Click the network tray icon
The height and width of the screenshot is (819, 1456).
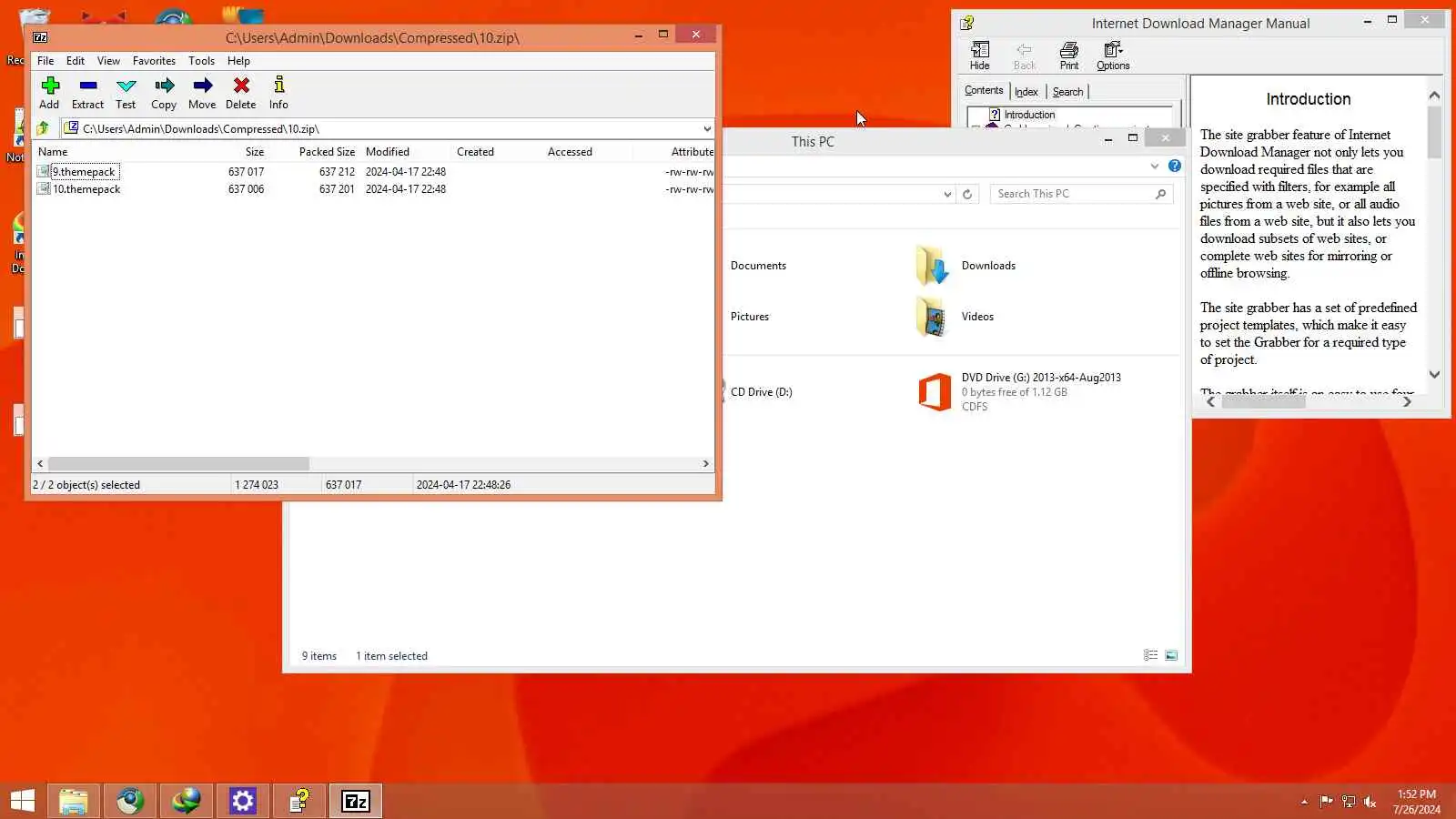click(1349, 802)
